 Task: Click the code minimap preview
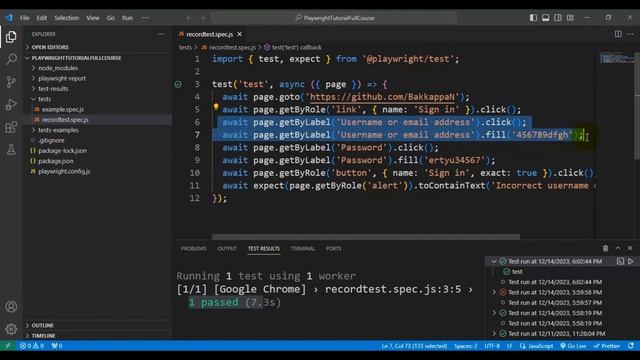[616, 58]
